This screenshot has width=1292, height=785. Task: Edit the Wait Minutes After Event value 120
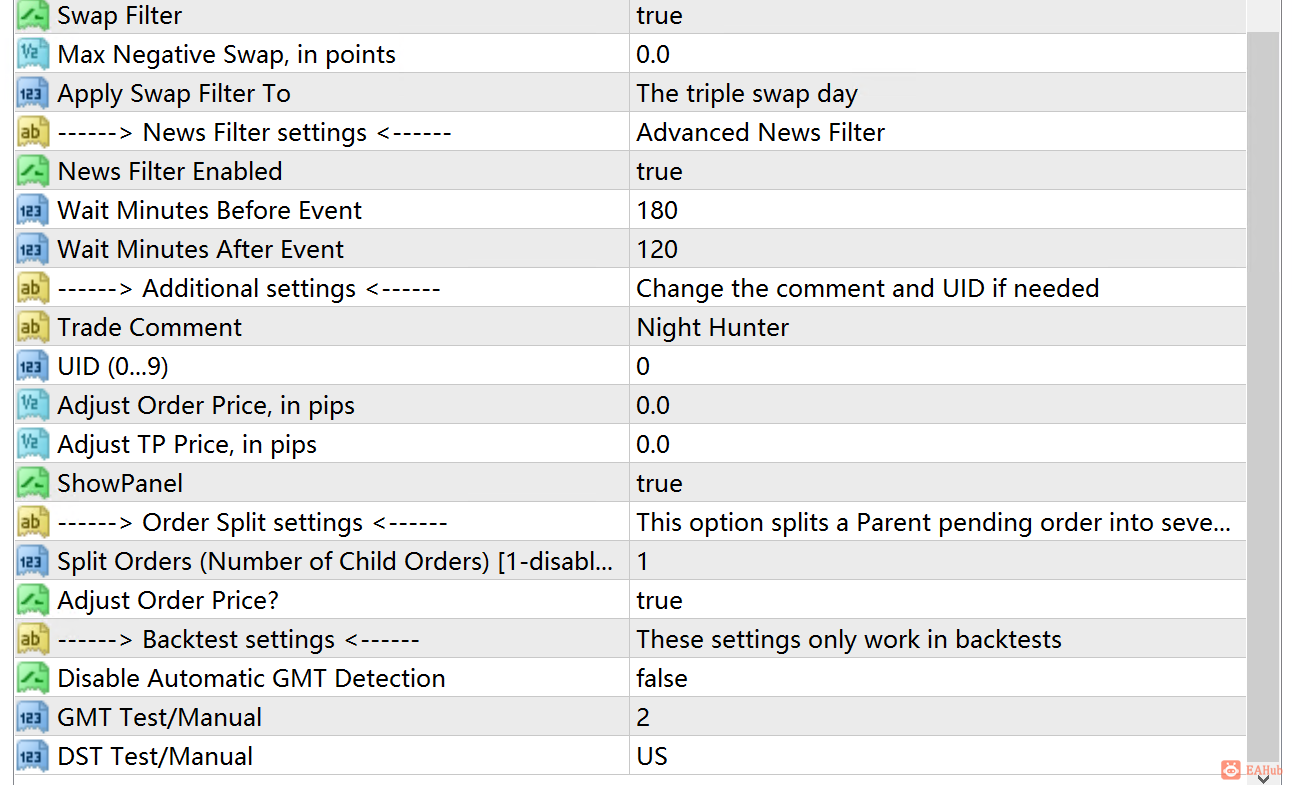click(938, 249)
